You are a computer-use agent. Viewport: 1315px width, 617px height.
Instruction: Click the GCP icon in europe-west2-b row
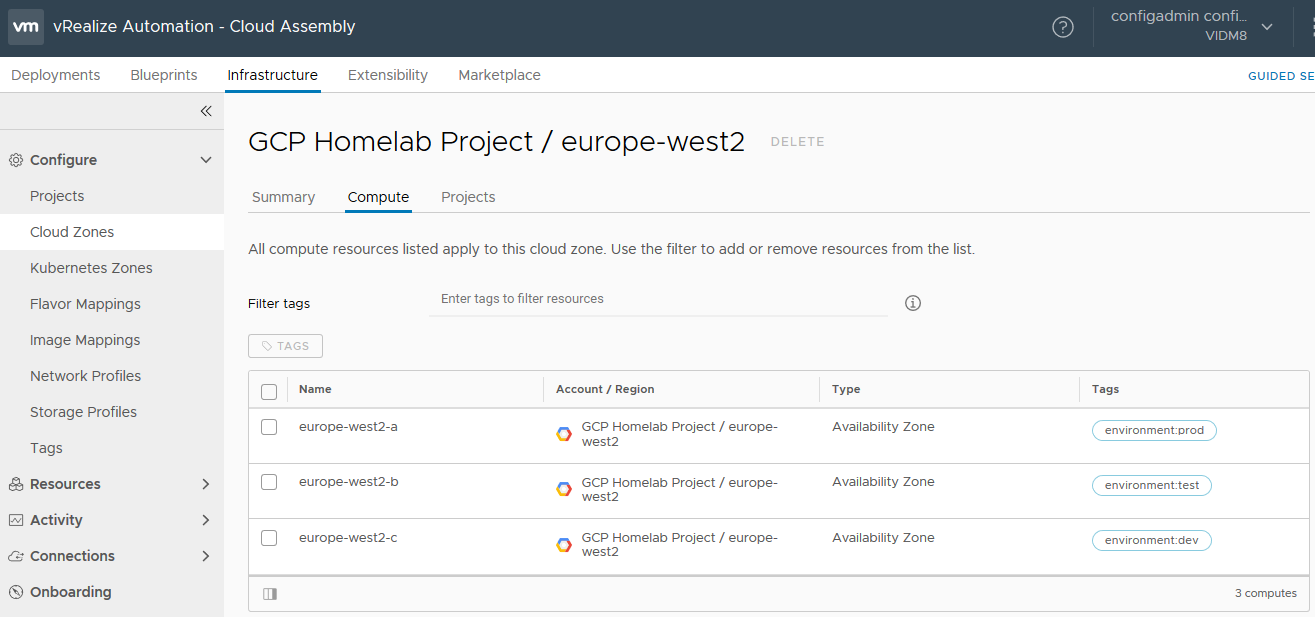pos(564,489)
